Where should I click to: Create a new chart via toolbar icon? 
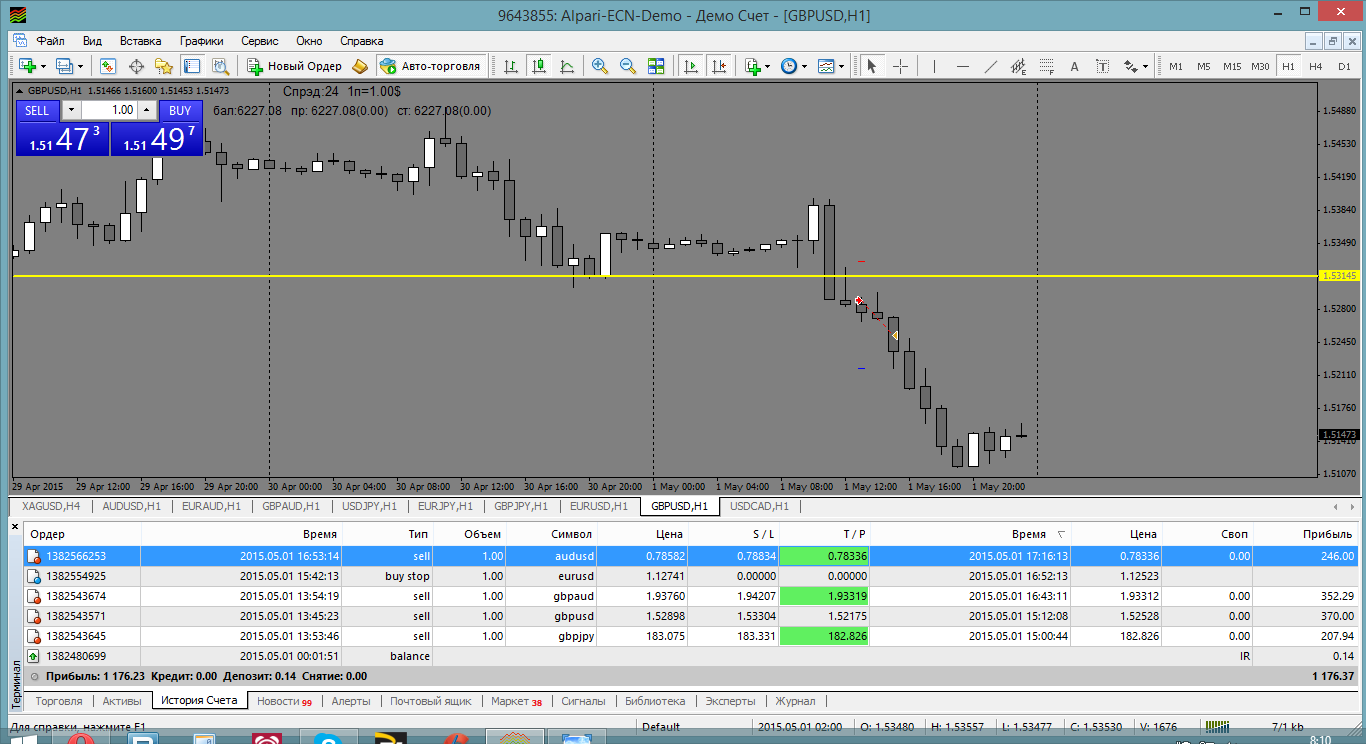click(x=27, y=66)
